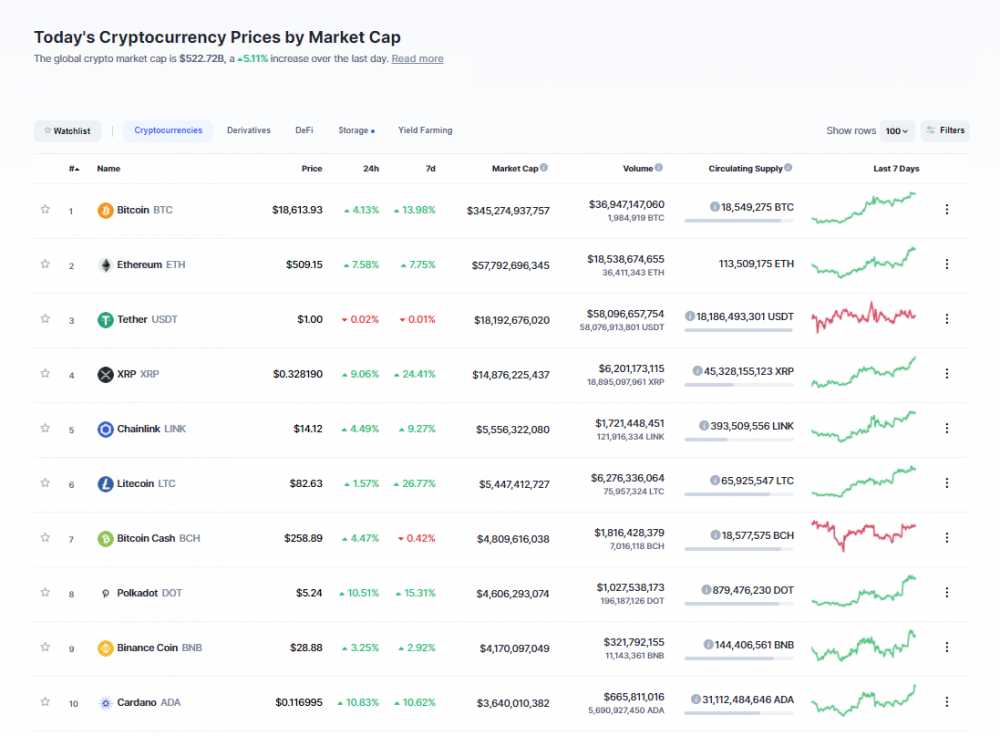Open Tether's Last 7 Days sparkline chart
Viewport: 1000px width, 736px height.
click(864, 317)
